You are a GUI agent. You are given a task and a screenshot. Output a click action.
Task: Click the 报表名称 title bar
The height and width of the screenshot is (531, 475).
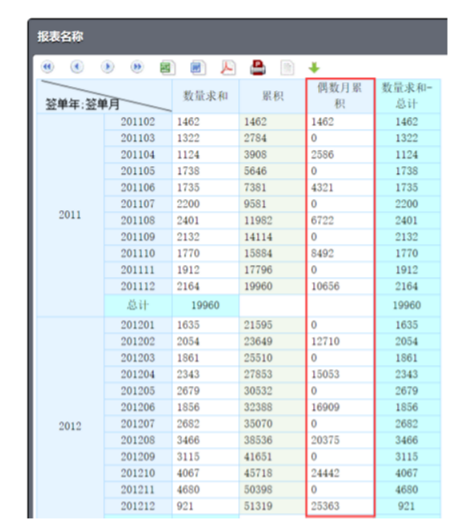237,37
